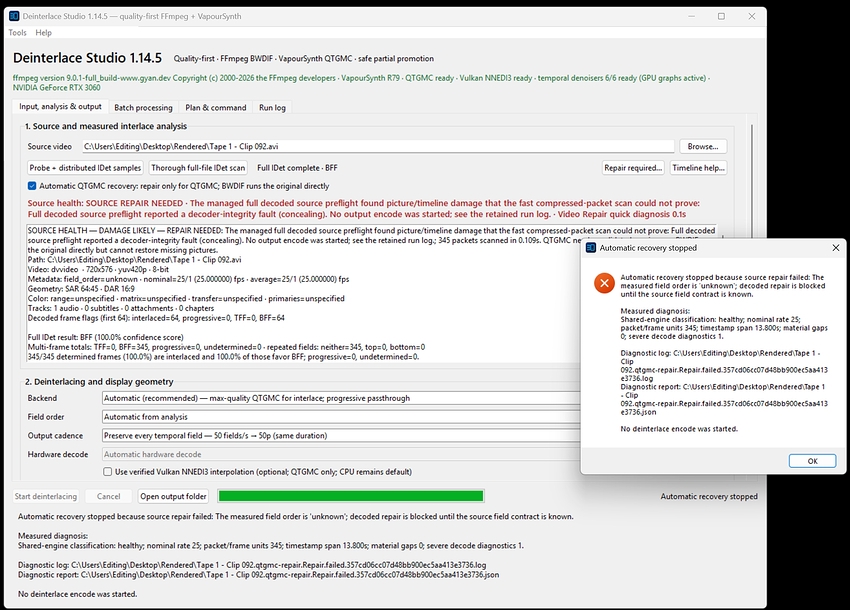Click the Deinterlace Studio app icon in title bar
This screenshot has width=850, height=610.
[x=14, y=16]
